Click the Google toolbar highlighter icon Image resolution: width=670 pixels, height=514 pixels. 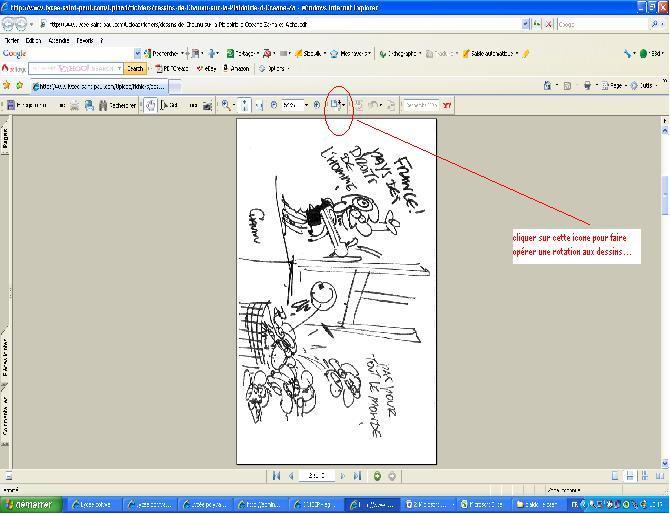[x=526, y=53]
